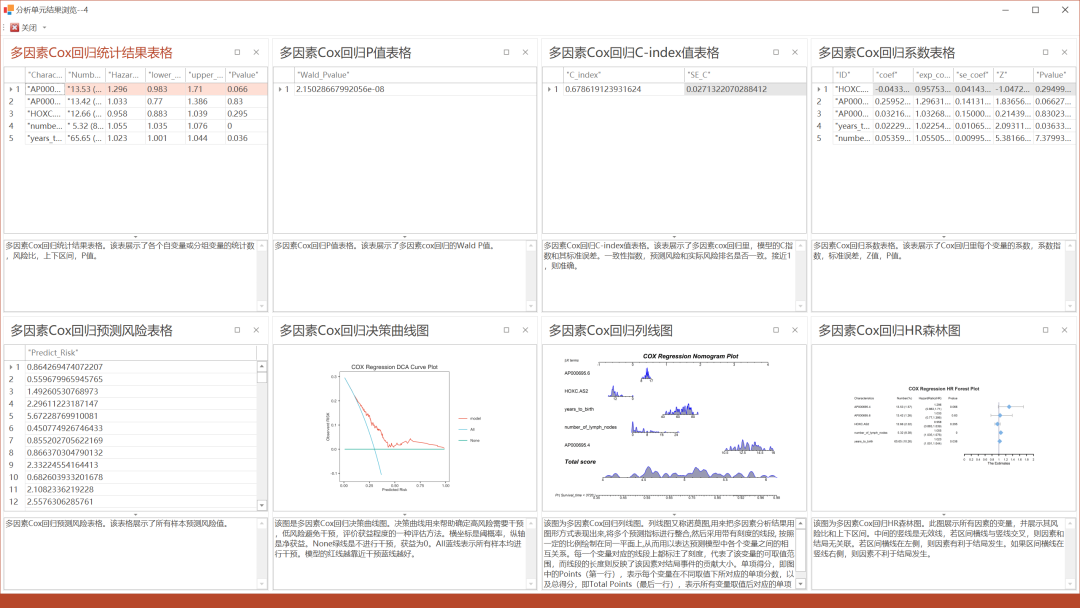Close the 多因素Cox回归统计结果表格 panel
Screen dimensions: 1080x608
[256, 52]
